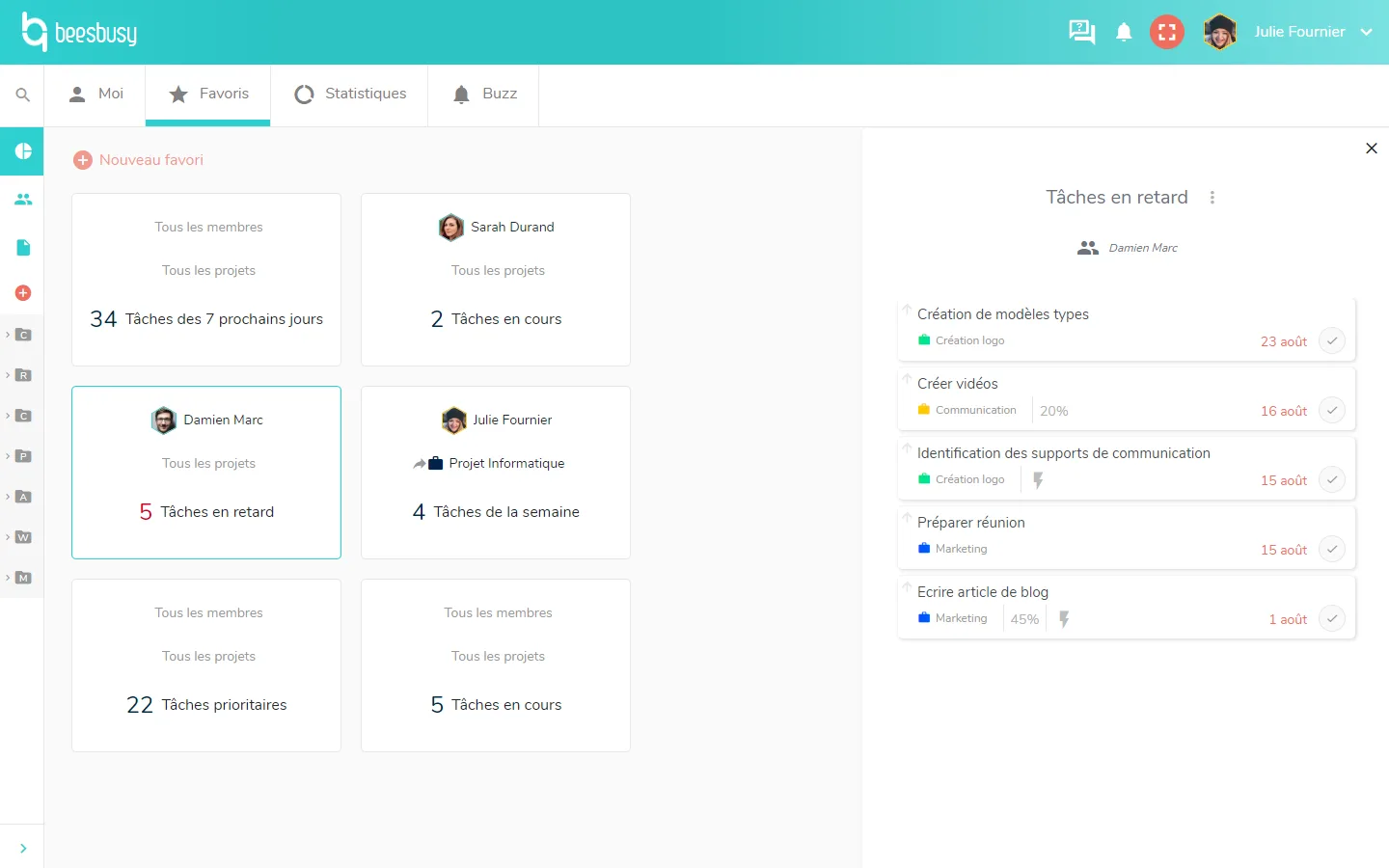Click the beesbusy logo
Screen dimensions: 1389x868
(x=79, y=32)
